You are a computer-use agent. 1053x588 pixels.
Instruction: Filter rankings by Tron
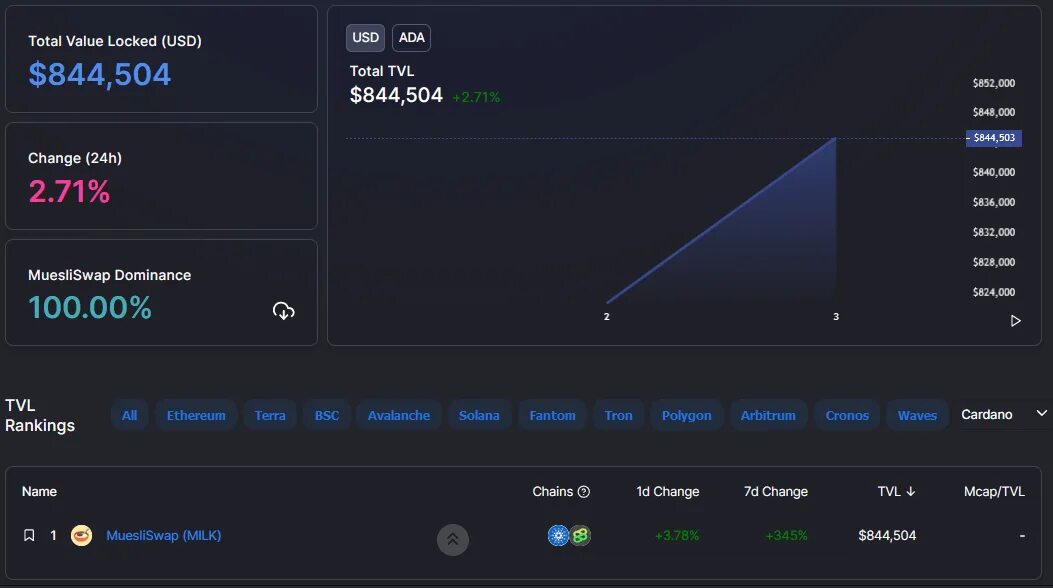point(619,415)
